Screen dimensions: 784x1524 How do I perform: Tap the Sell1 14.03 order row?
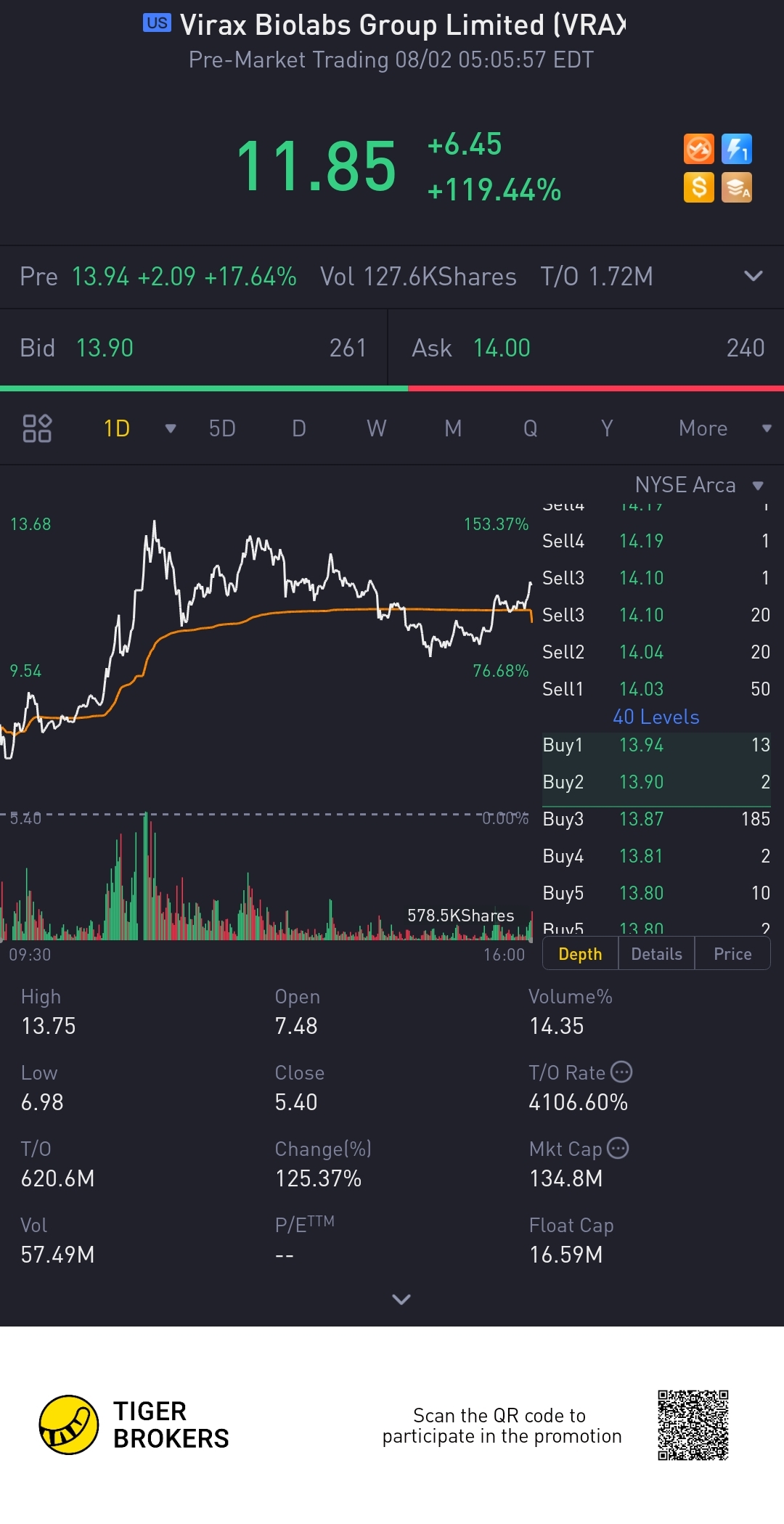pyautogui.click(x=656, y=688)
